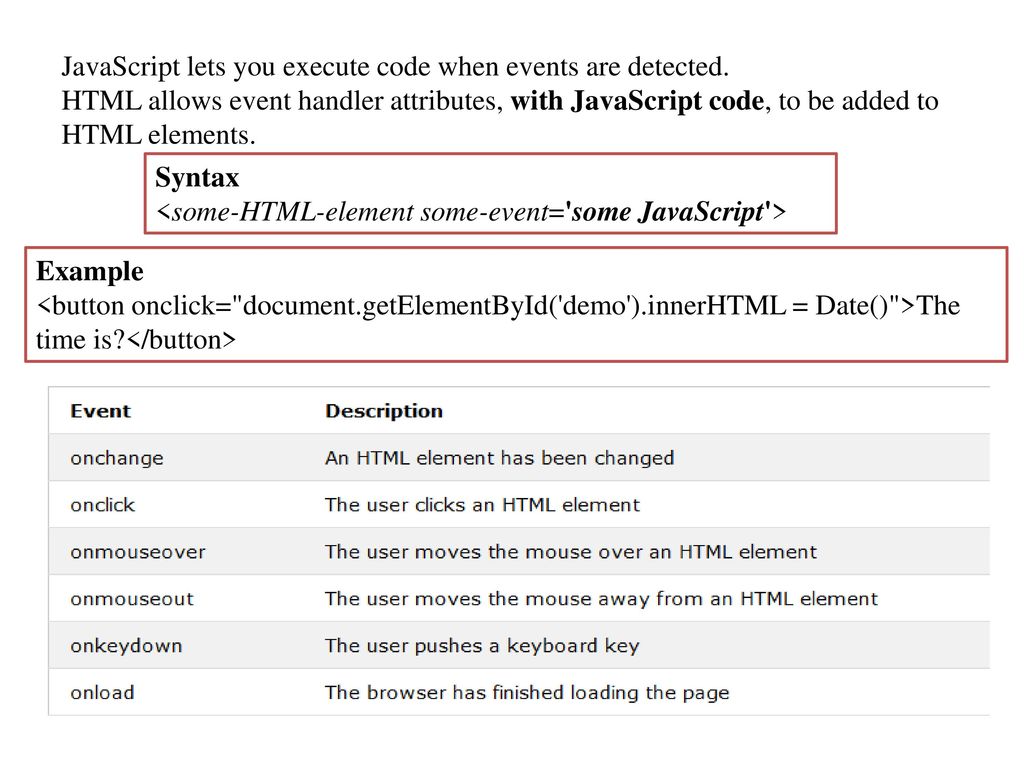The width and height of the screenshot is (1024, 768).
Task: Click 'The user pushes a keyboard key'
Action: pos(482,646)
